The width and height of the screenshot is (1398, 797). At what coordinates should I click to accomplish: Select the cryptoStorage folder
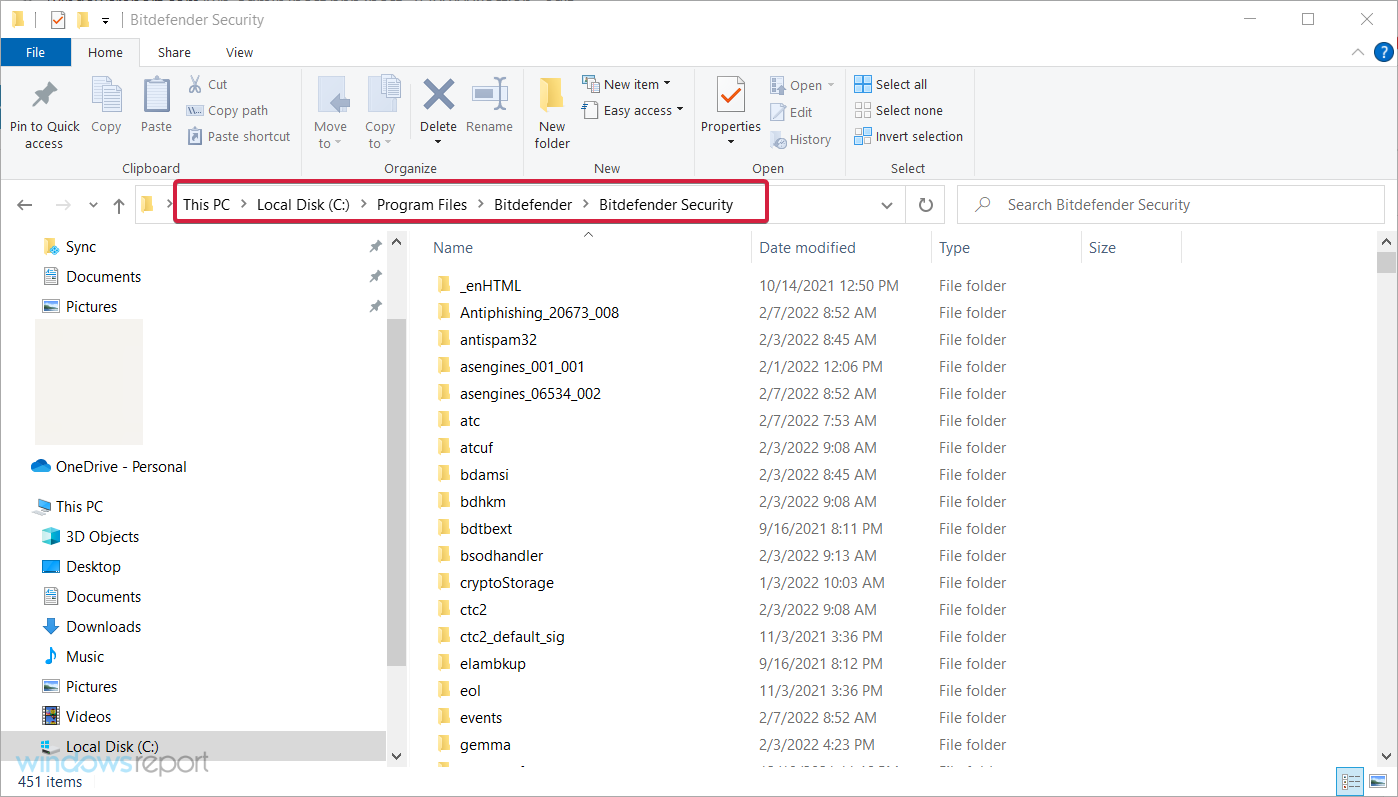506,582
